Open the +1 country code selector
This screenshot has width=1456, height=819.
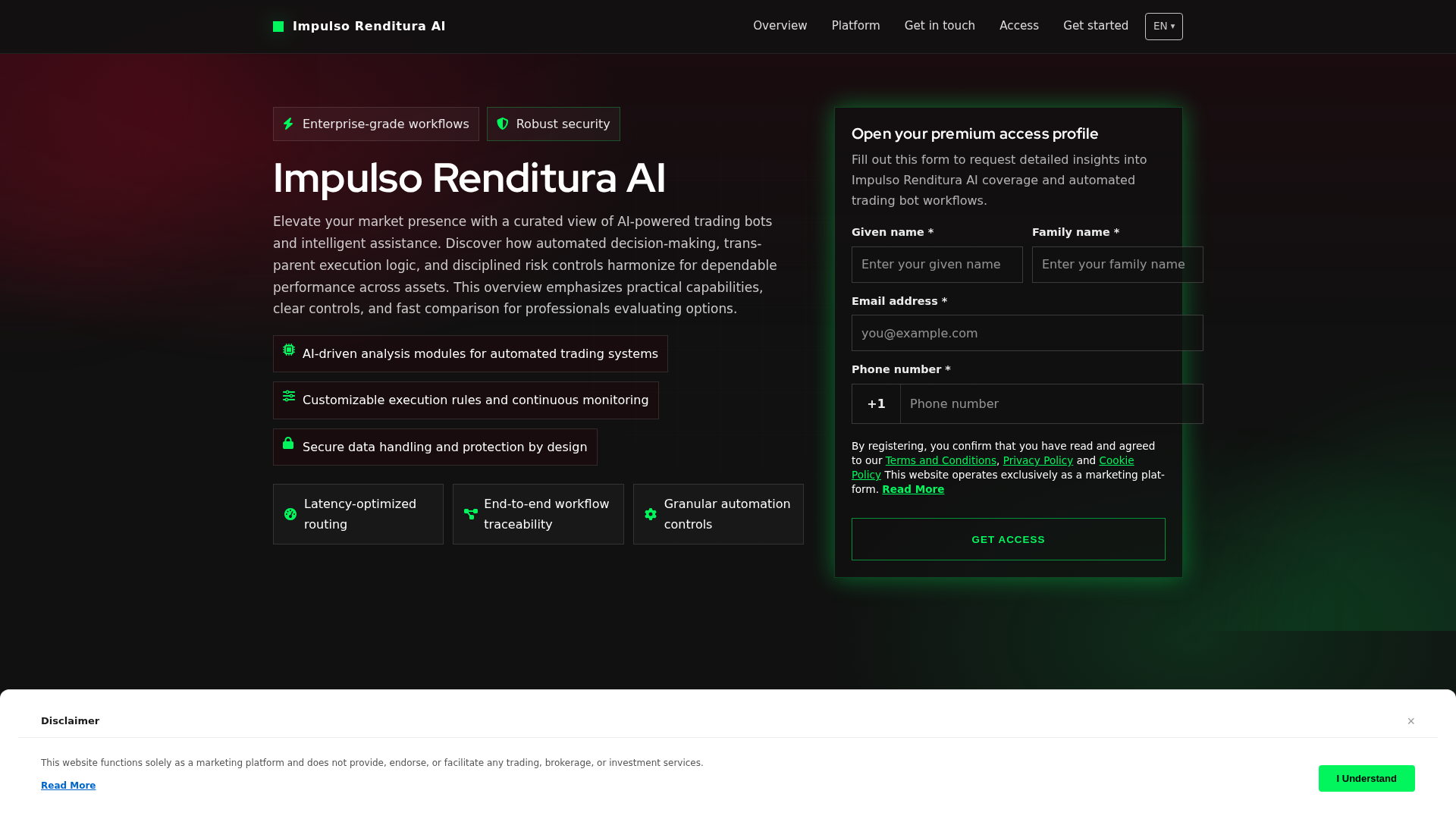pos(876,403)
